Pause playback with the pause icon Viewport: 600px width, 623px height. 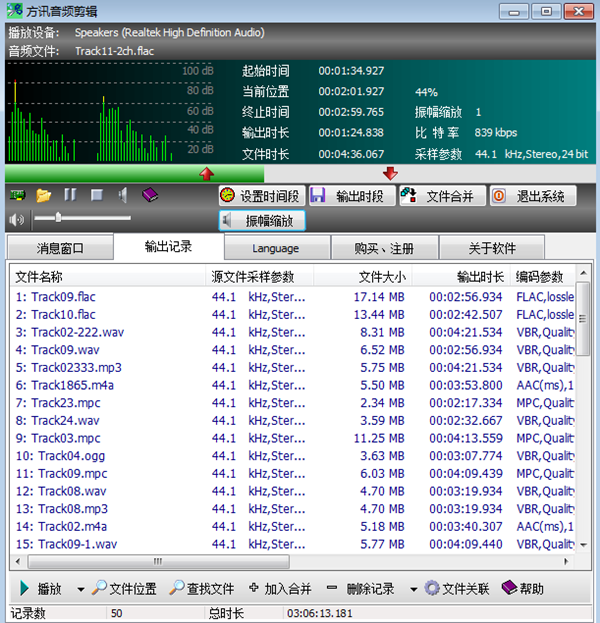(70, 195)
